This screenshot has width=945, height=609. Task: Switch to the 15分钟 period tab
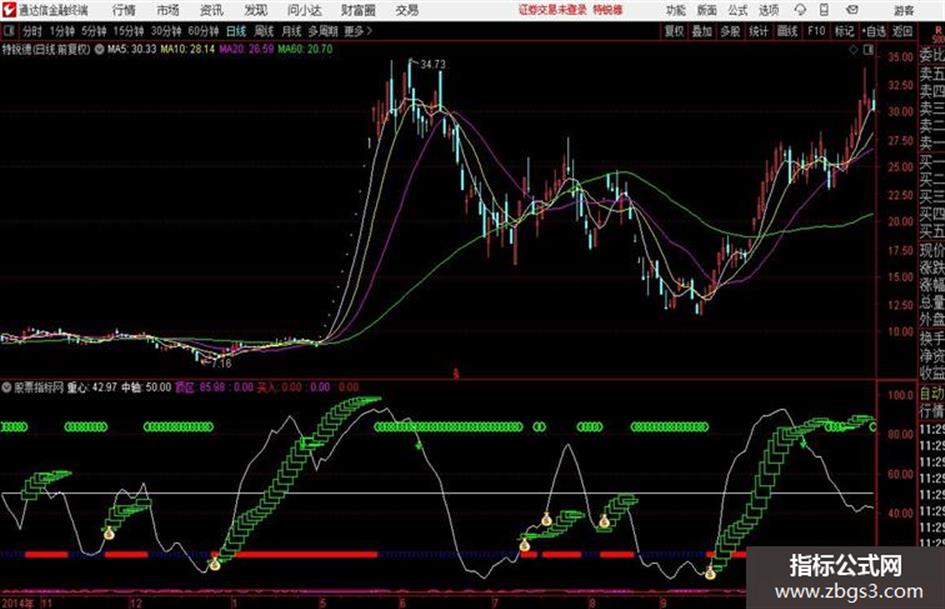pos(129,31)
